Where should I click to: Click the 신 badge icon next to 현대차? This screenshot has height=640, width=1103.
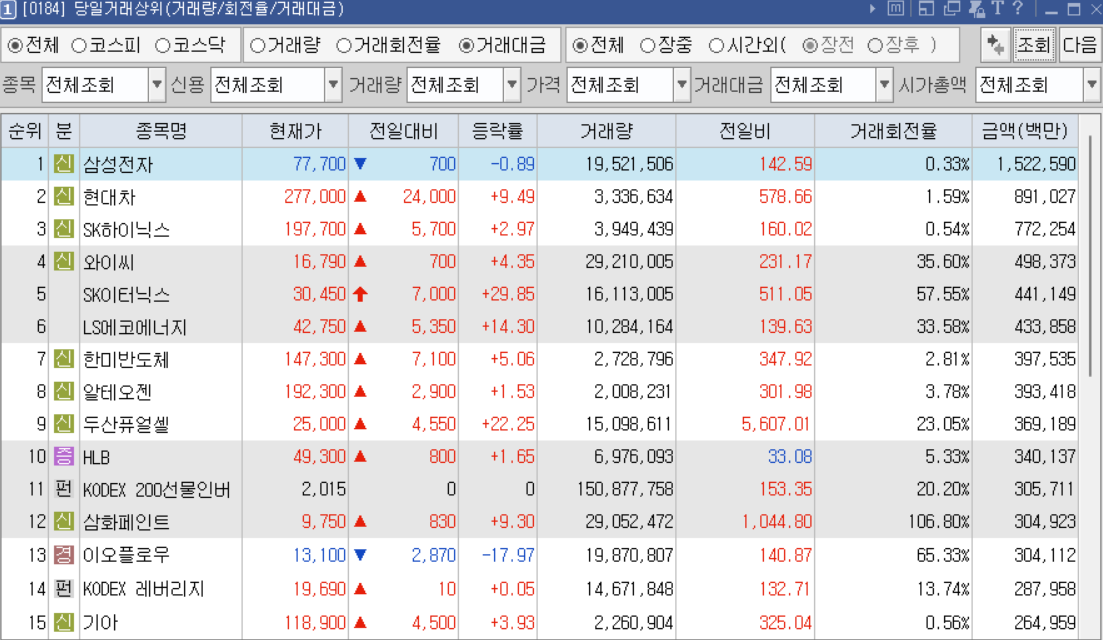click(x=63, y=196)
